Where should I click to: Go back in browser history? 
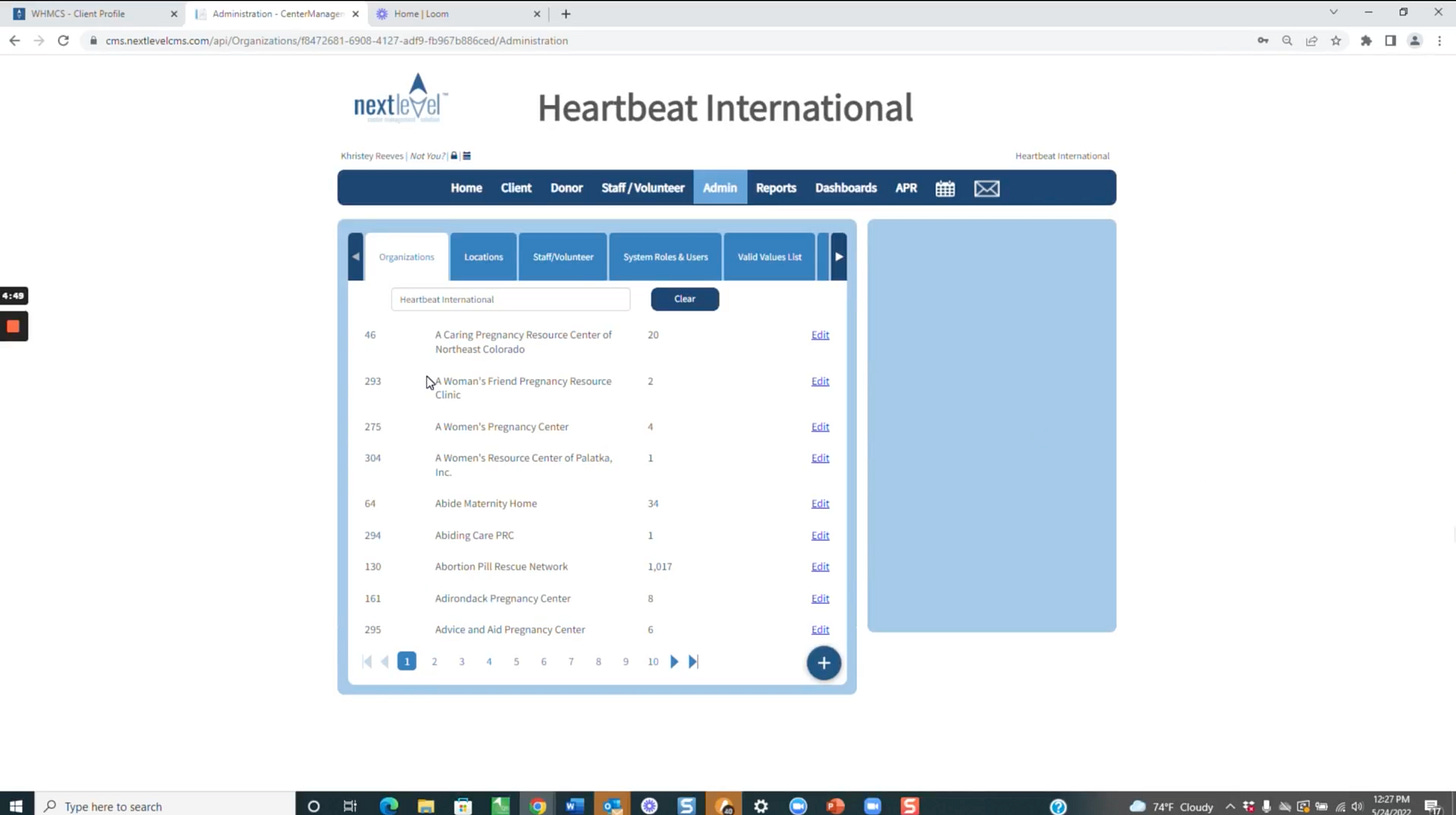pos(14,41)
